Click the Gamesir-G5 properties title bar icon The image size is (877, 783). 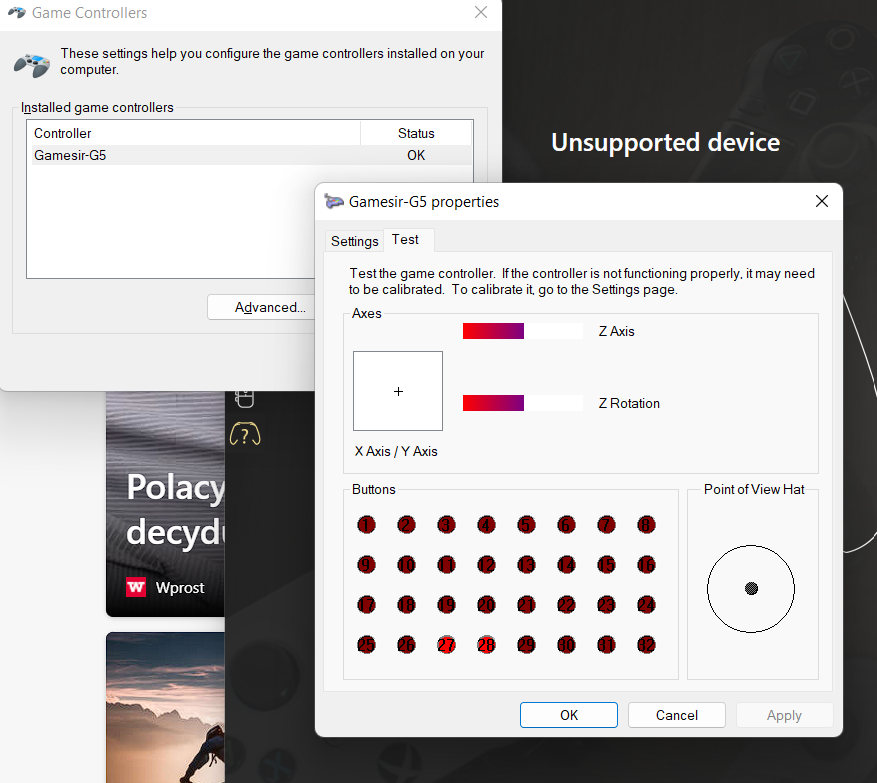(334, 201)
